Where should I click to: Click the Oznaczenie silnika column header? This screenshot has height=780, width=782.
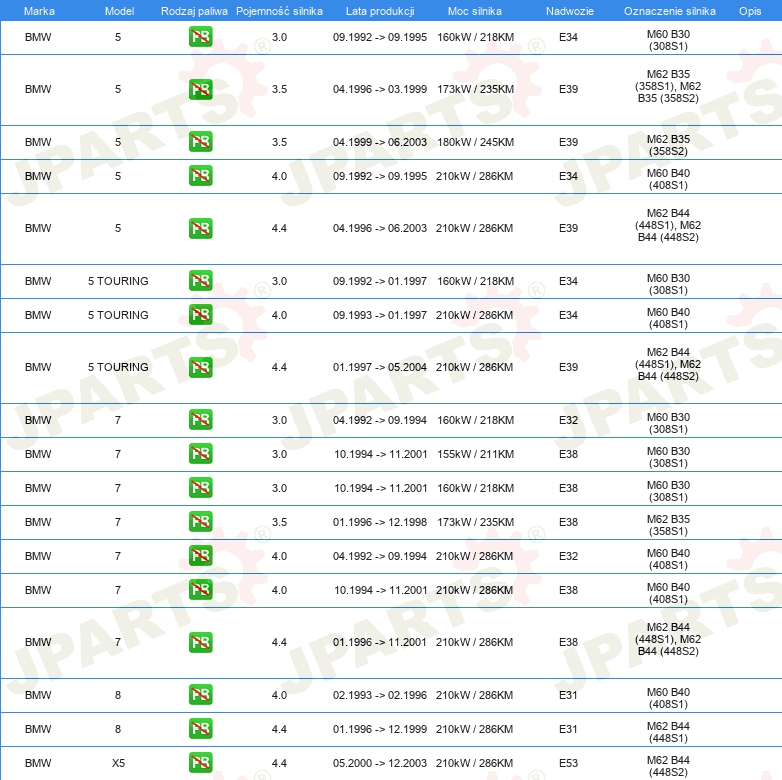point(669,10)
